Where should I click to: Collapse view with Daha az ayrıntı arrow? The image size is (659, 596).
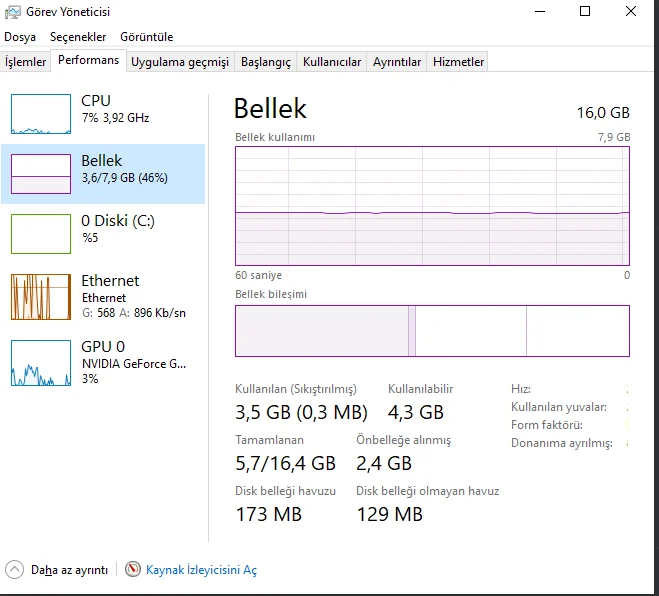click(x=14, y=570)
